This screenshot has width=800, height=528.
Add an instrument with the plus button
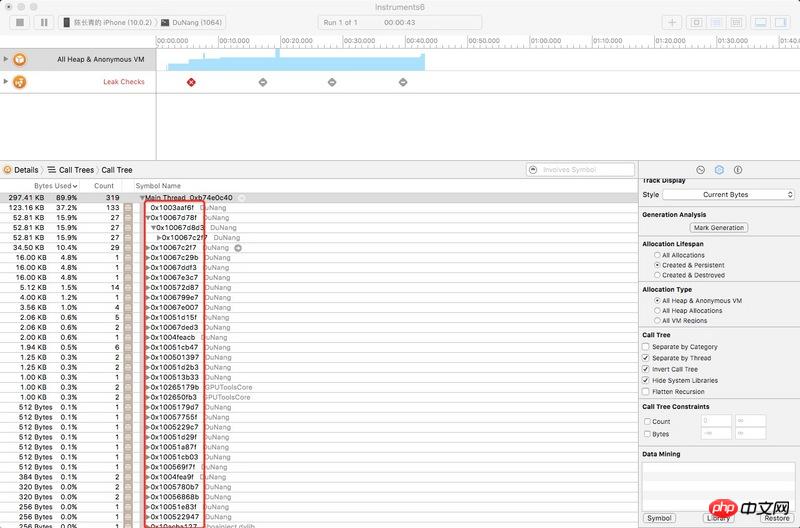[672, 22]
